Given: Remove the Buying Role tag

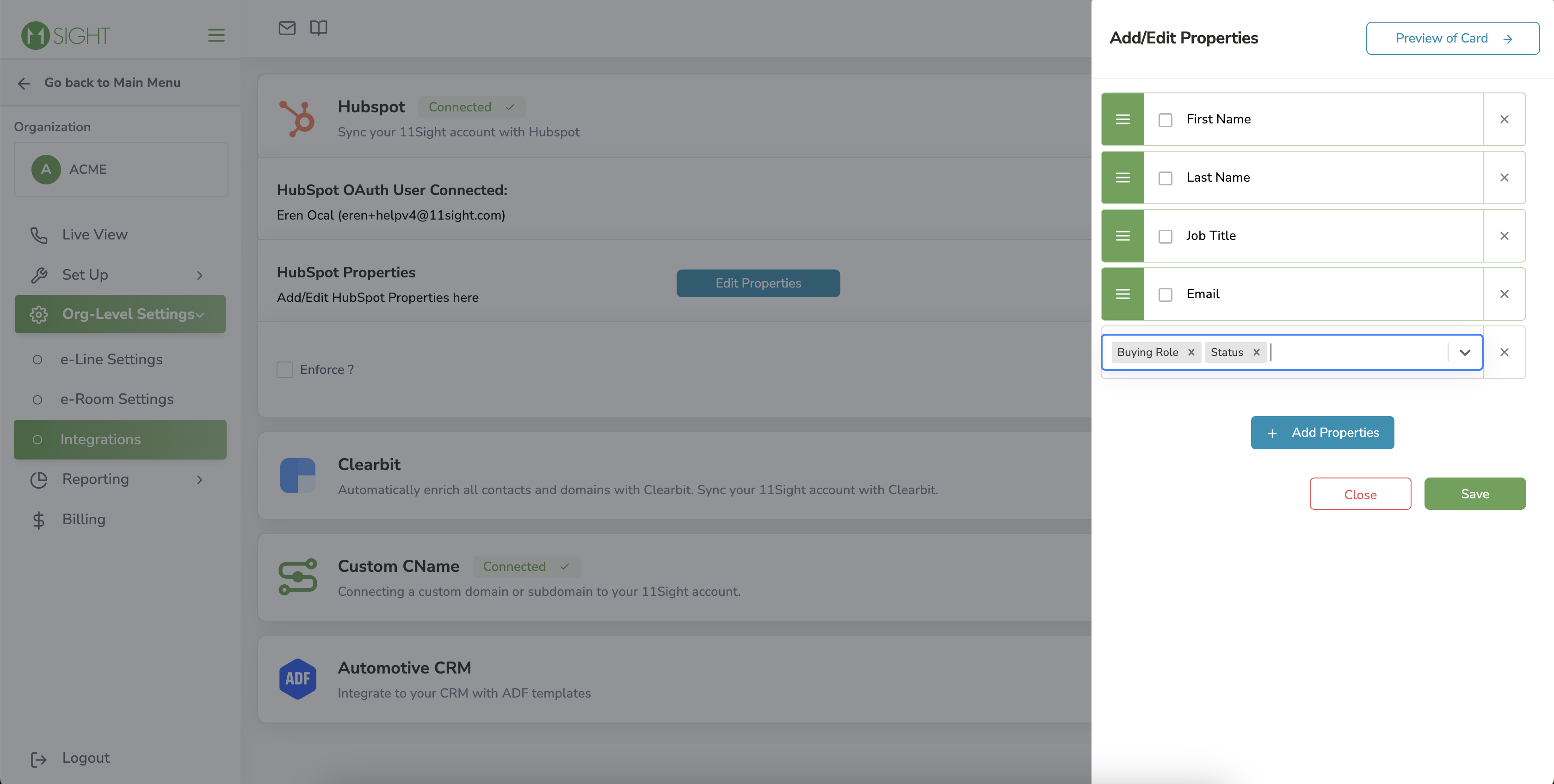Looking at the screenshot, I should coord(1192,352).
